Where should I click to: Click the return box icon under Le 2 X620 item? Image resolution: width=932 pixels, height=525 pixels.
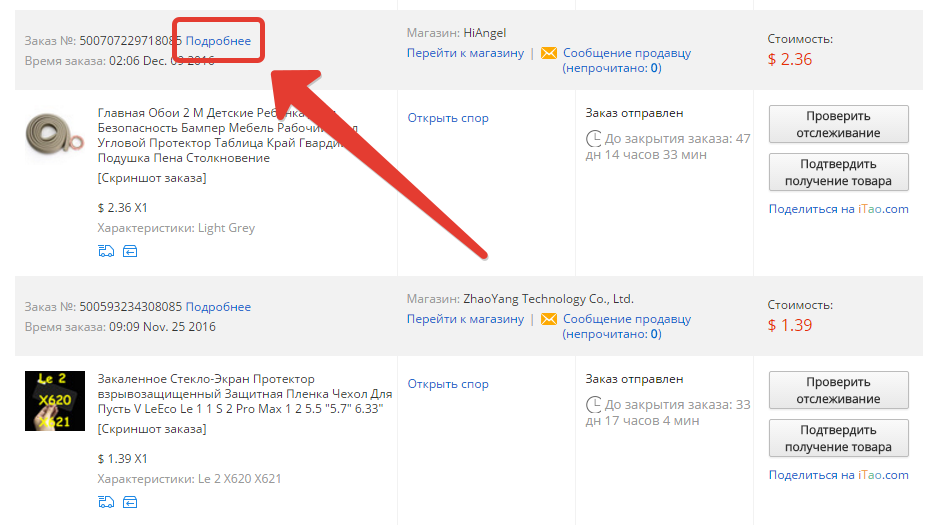(130, 502)
